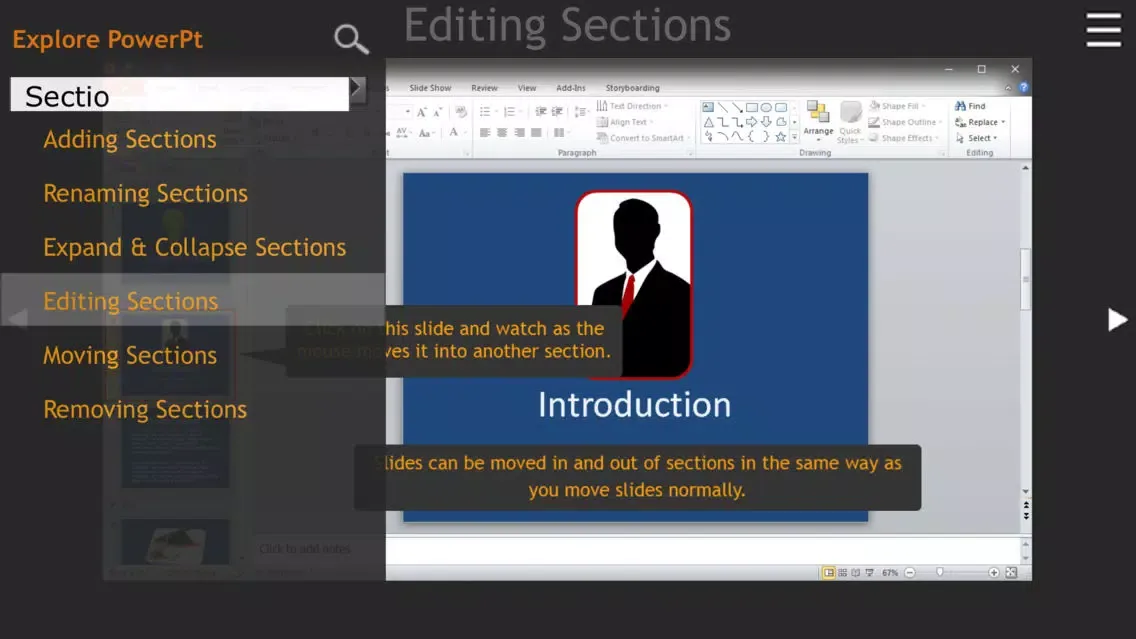Click the zoom slider handle
This screenshot has width=1136, height=639.
coord(940,572)
